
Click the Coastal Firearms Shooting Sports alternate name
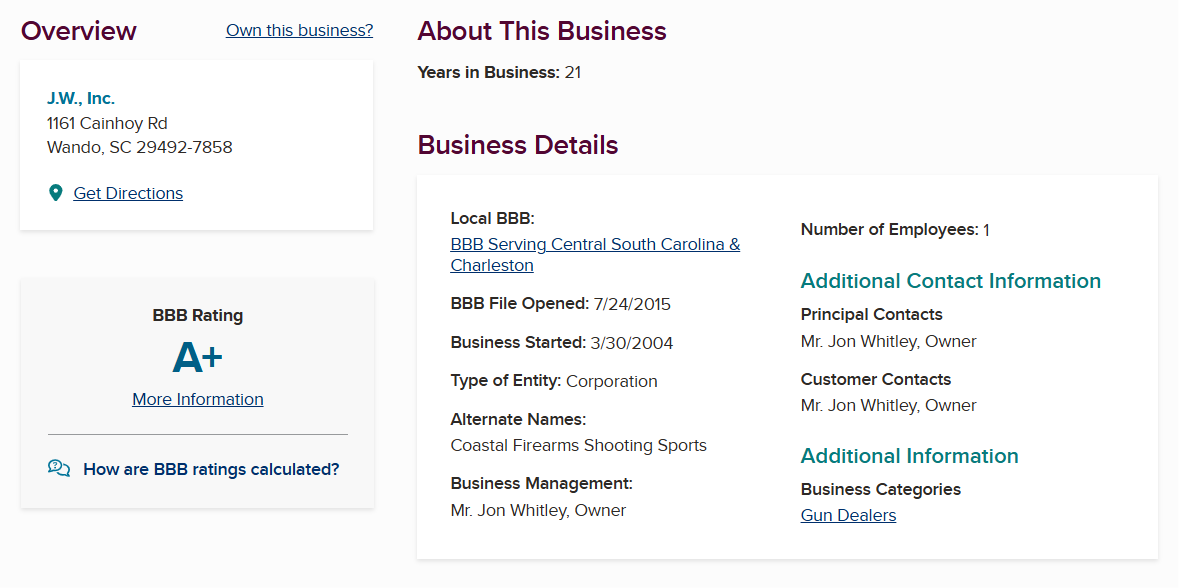578,445
